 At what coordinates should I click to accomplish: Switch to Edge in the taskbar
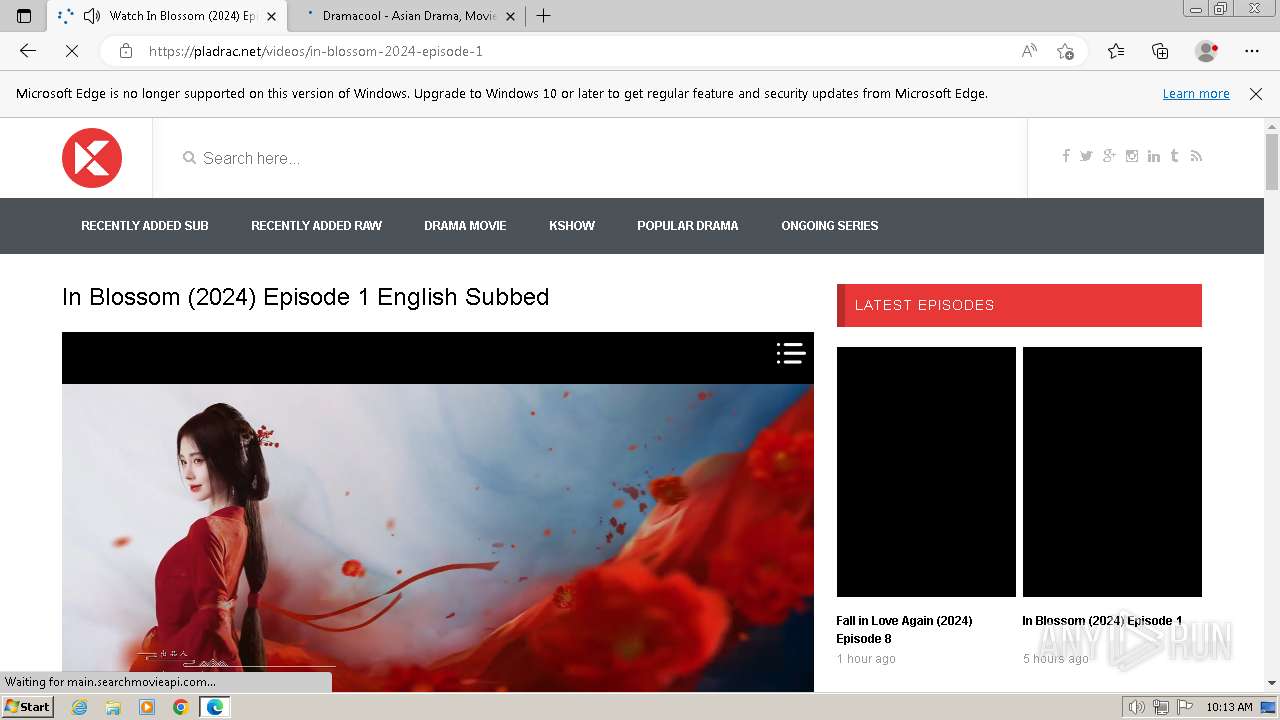coord(215,707)
